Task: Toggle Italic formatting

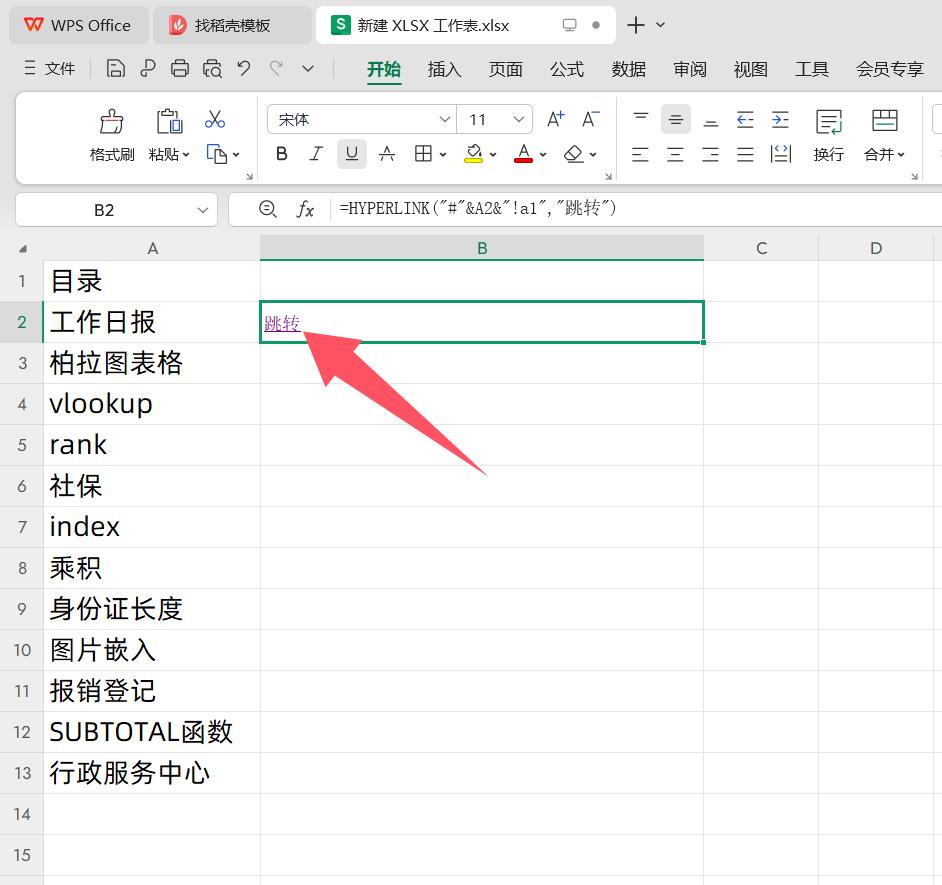Action: click(316, 154)
